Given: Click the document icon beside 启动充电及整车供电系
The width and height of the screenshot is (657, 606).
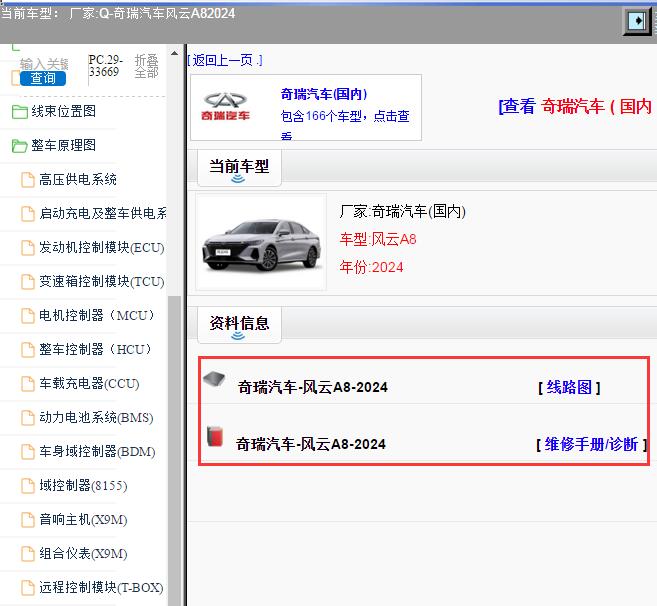Looking at the screenshot, I should pyautogui.click(x=28, y=214).
